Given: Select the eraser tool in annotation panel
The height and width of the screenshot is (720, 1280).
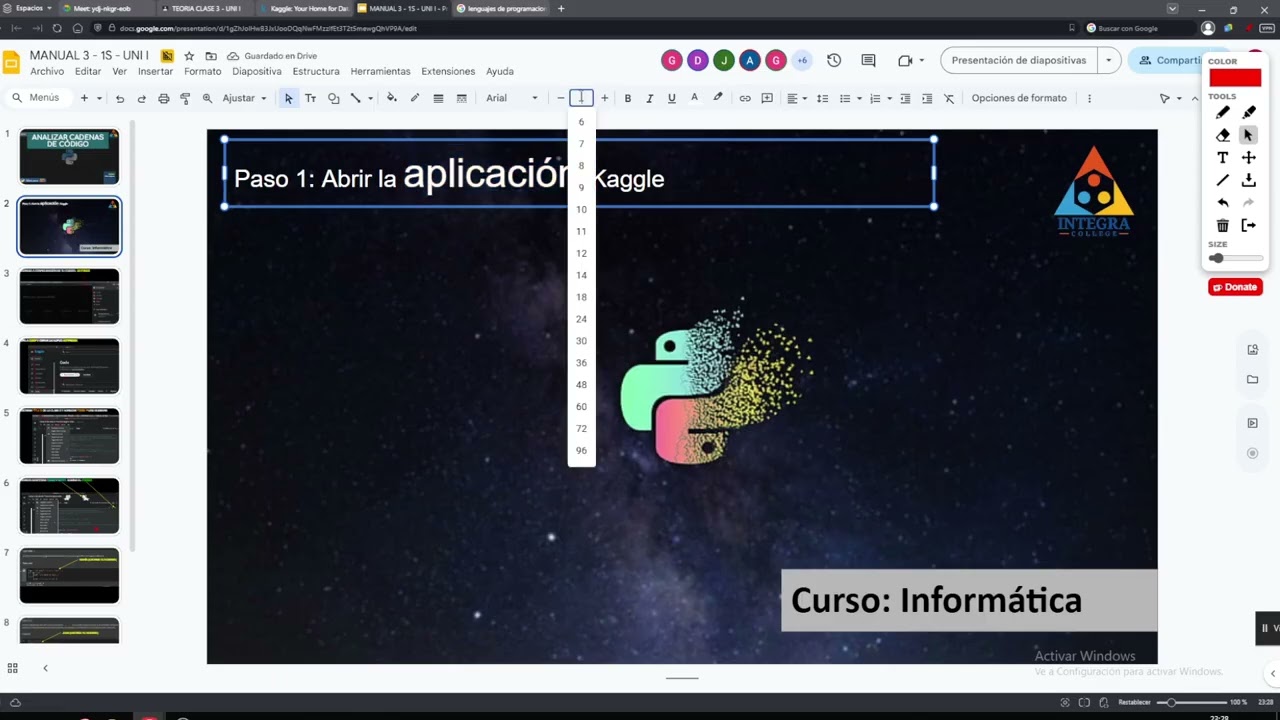Looking at the screenshot, I should click(1222, 135).
